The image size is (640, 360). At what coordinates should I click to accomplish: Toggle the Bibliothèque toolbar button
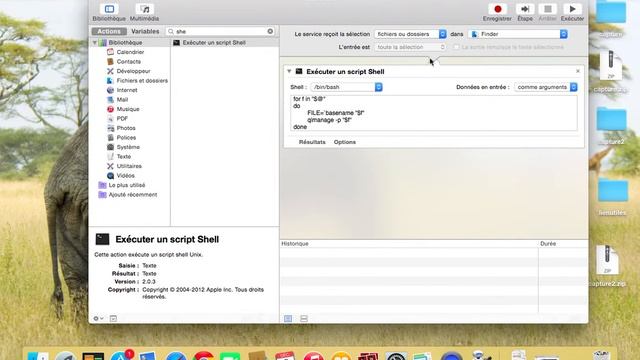pos(109,12)
